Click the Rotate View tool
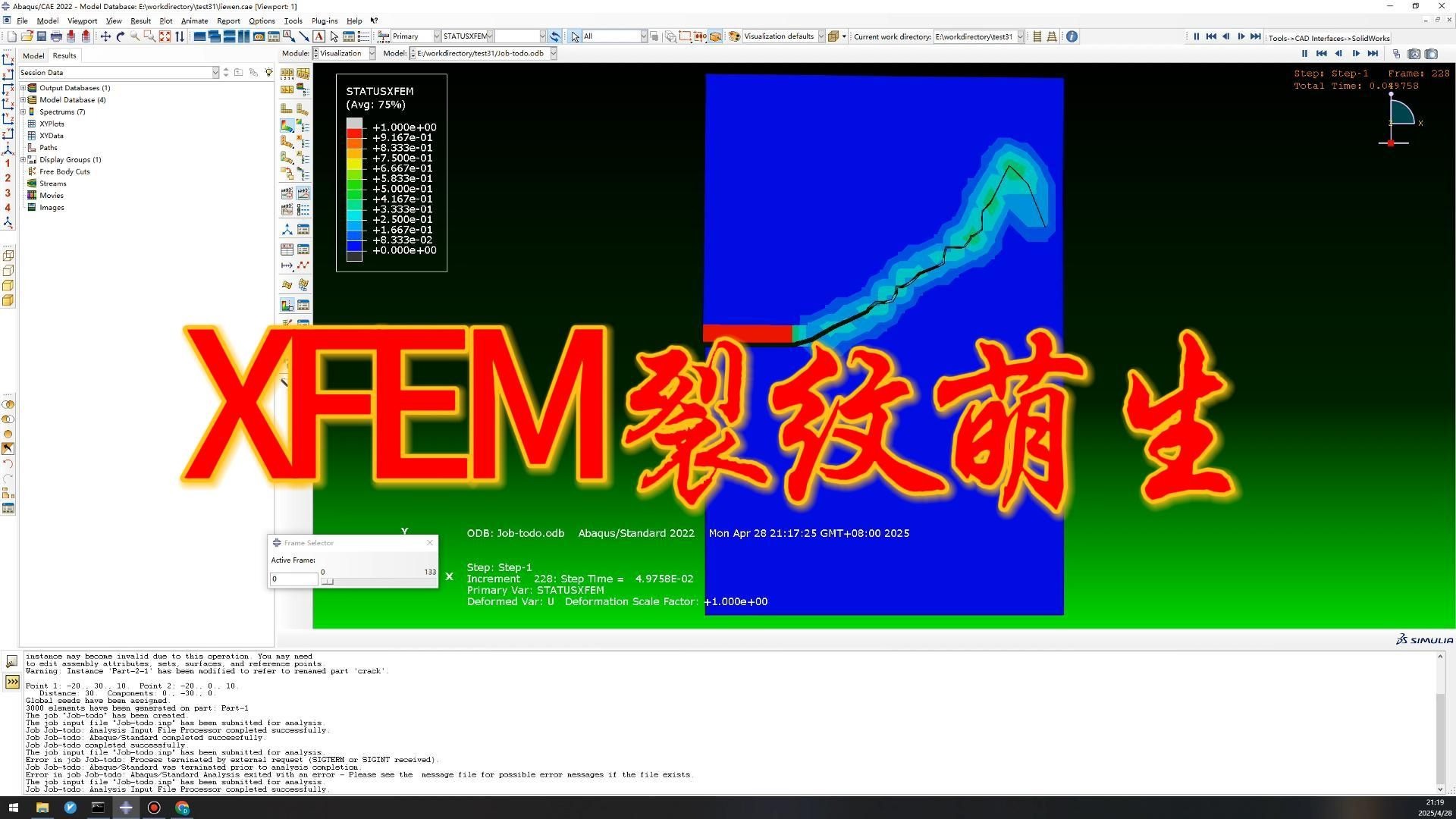 click(x=120, y=36)
